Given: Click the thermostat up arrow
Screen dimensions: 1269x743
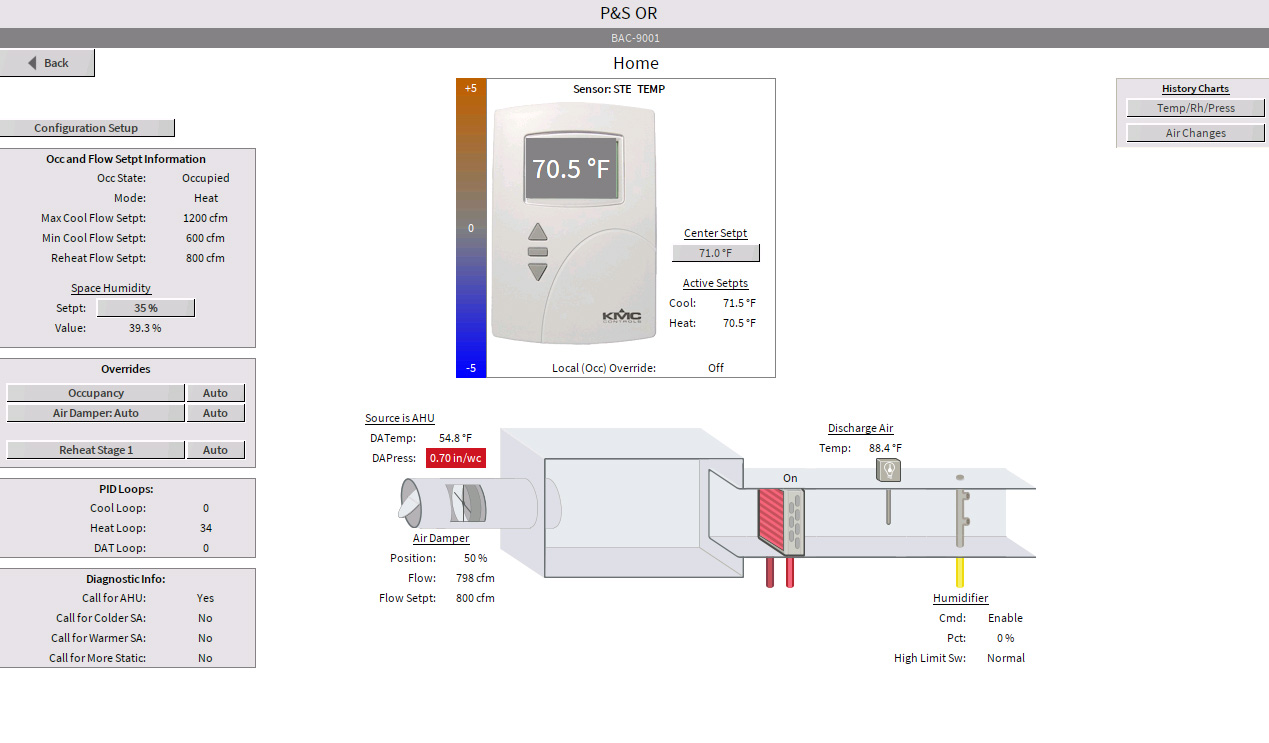Looking at the screenshot, I should 538,231.
